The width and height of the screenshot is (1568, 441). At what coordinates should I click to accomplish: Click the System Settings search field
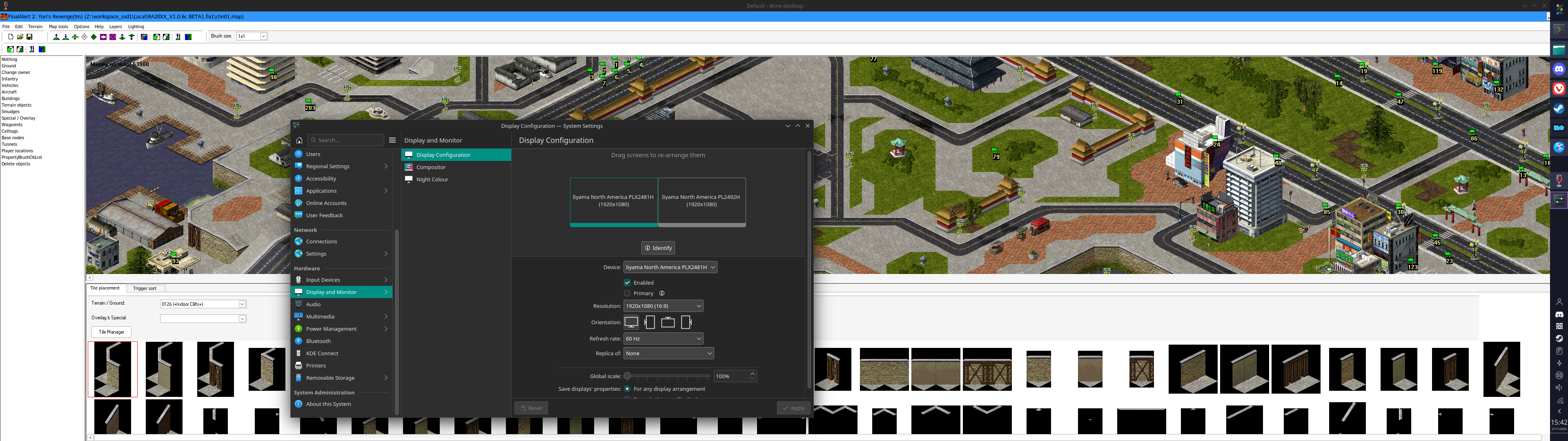[346, 140]
